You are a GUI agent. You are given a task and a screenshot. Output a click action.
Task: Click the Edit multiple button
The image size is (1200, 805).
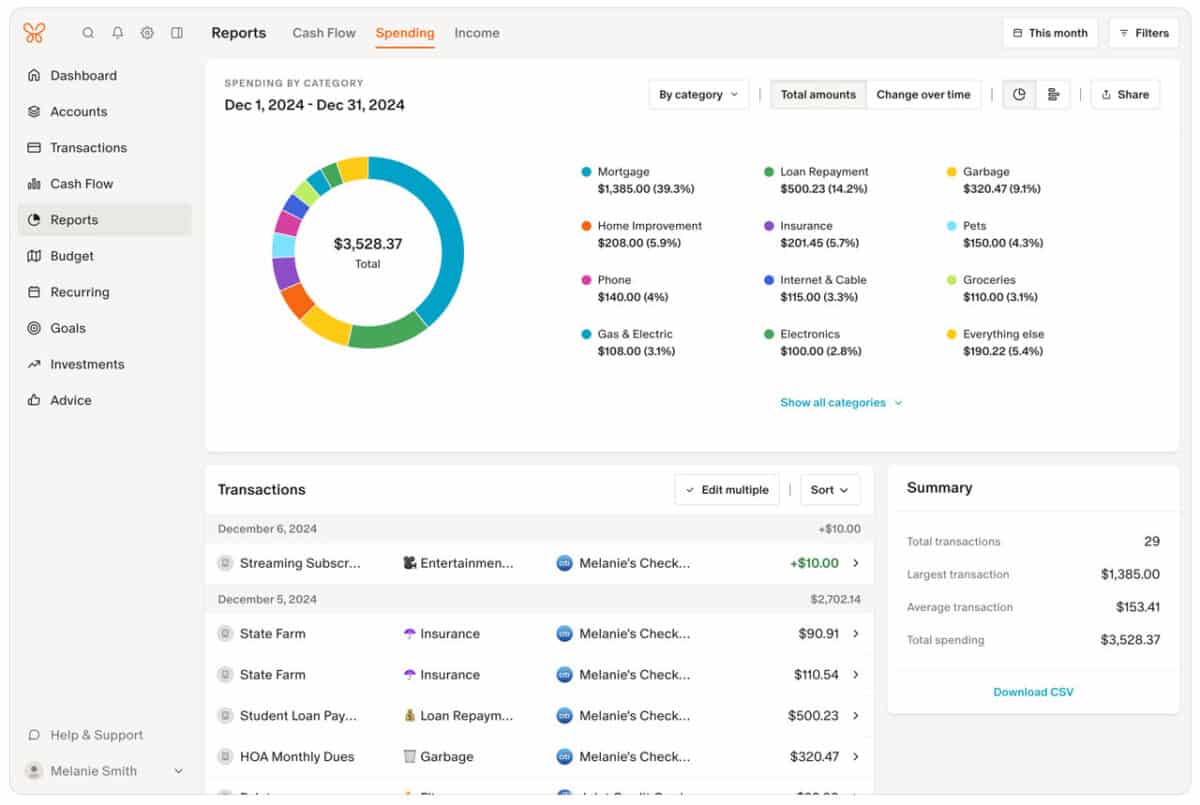click(727, 490)
